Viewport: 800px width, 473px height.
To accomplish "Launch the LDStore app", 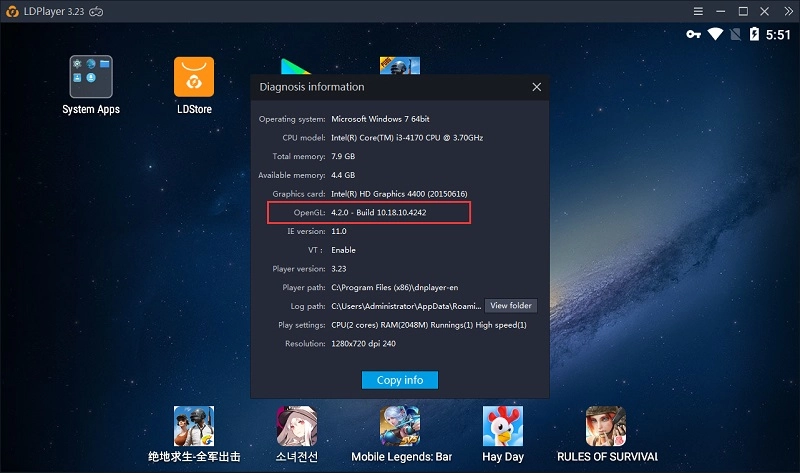I will pyautogui.click(x=194, y=77).
